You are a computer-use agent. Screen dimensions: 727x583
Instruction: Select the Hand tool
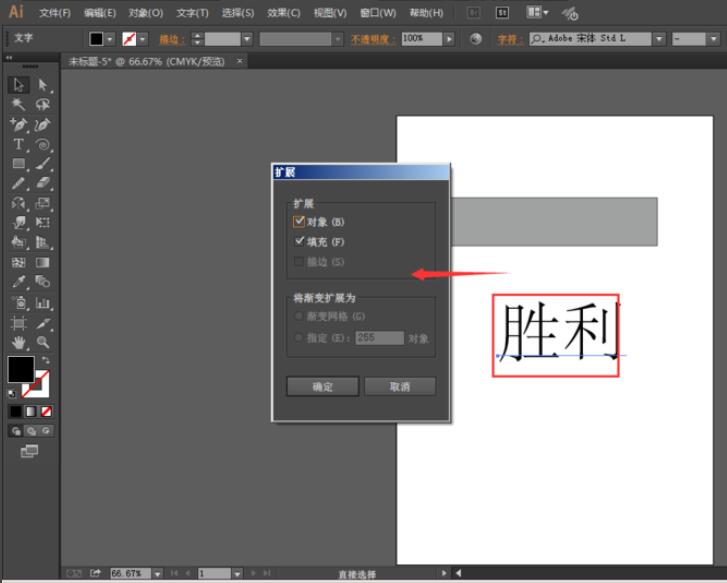click(x=19, y=343)
